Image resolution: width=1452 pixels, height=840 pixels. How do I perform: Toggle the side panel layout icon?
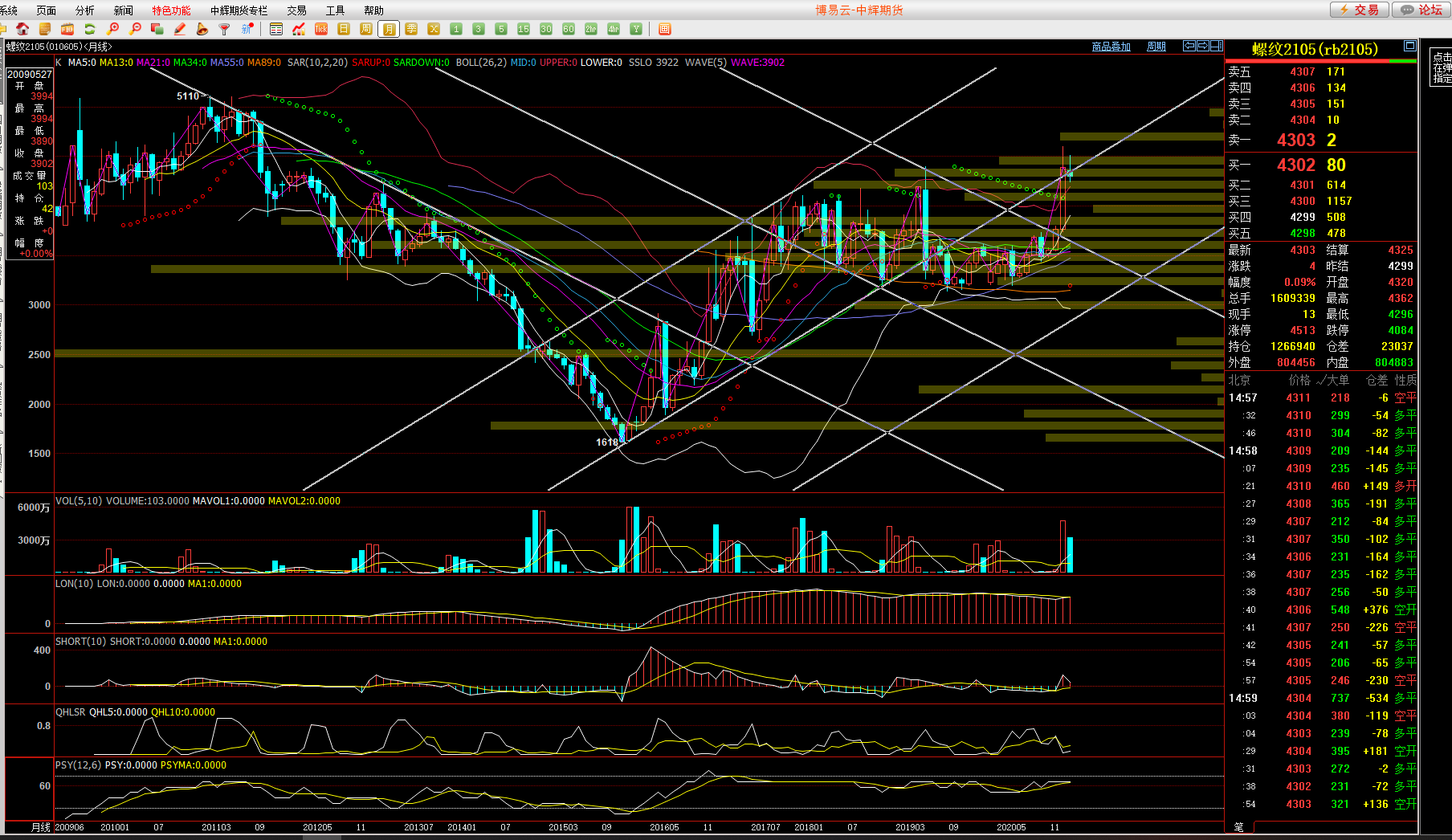click(1216, 46)
